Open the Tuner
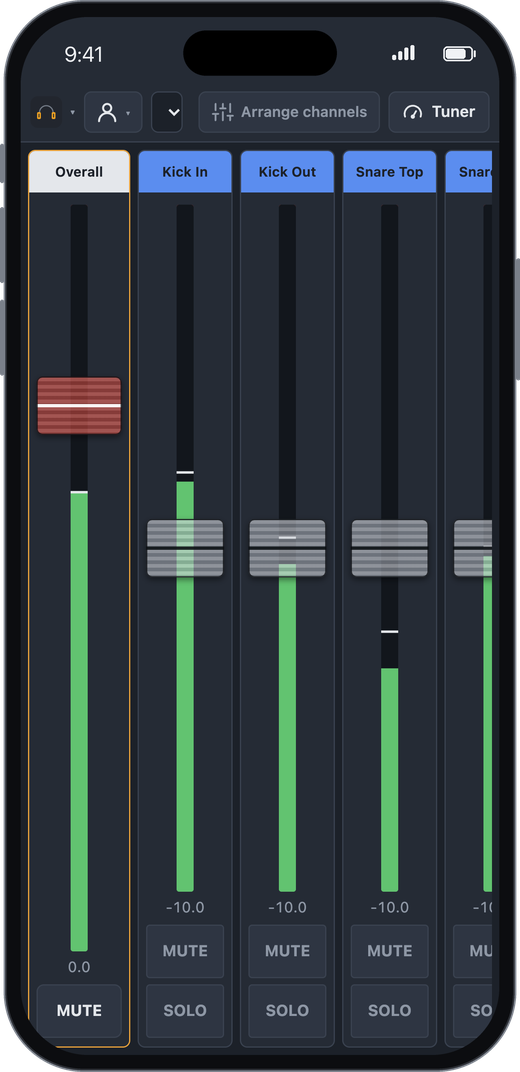This screenshot has height=1072, width=520. (x=439, y=112)
